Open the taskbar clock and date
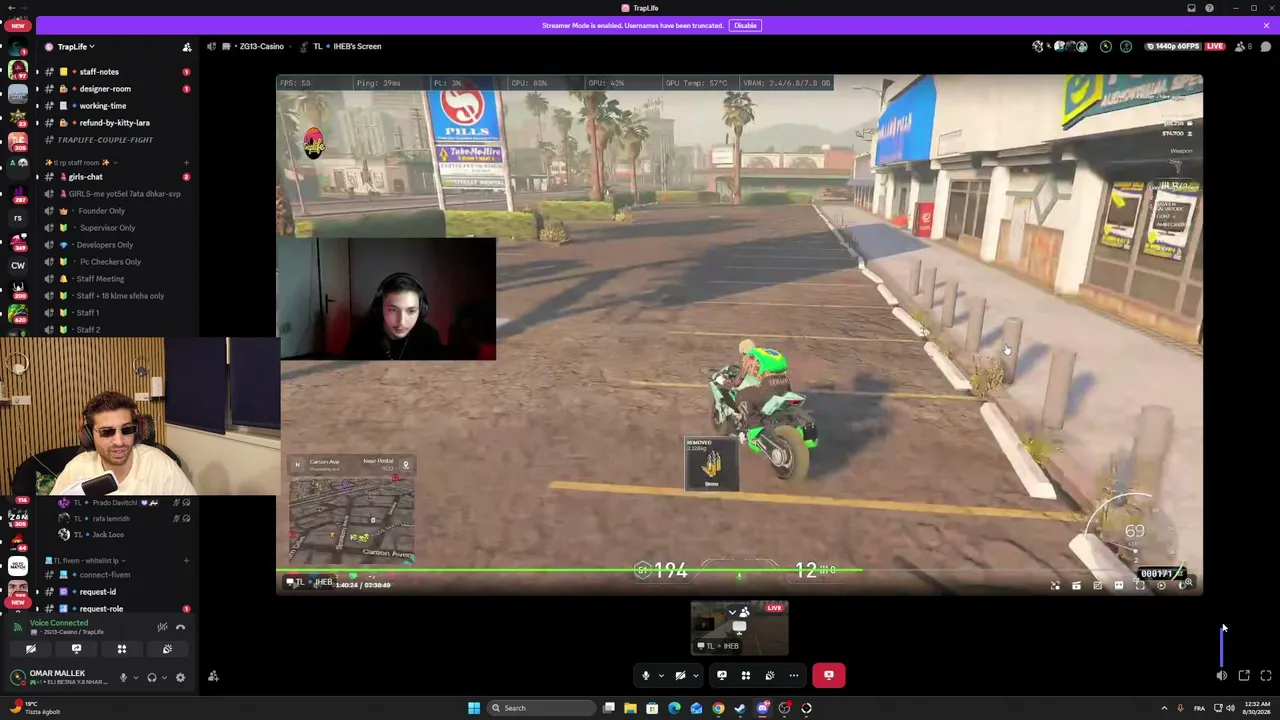 [x=1257, y=708]
